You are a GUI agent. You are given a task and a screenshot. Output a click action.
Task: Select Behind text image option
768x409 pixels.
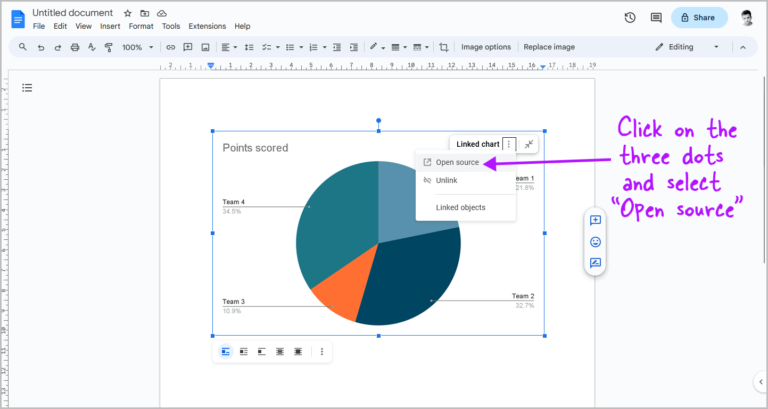[x=280, y=352]
